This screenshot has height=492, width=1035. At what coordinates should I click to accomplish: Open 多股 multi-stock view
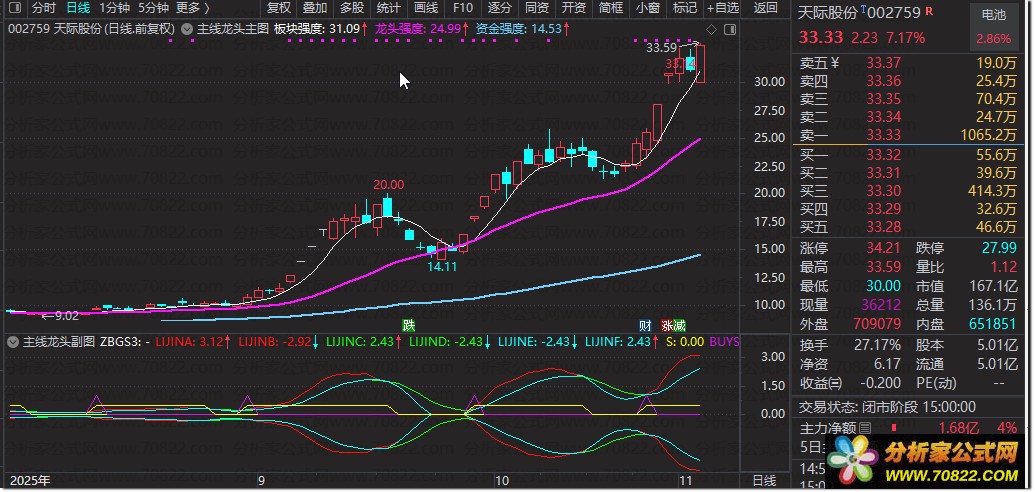(x=352, y=9)
